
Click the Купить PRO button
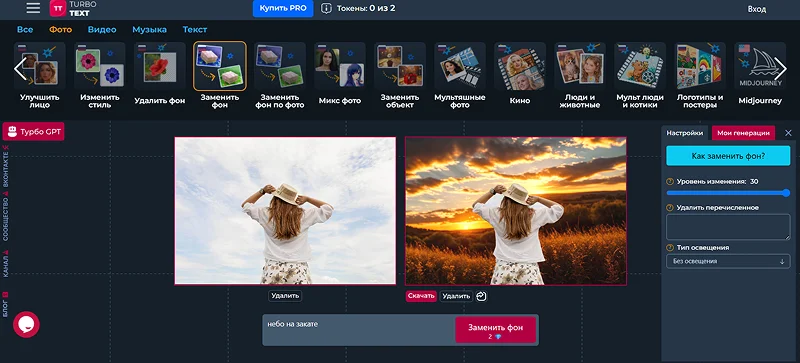pos(283,8)
